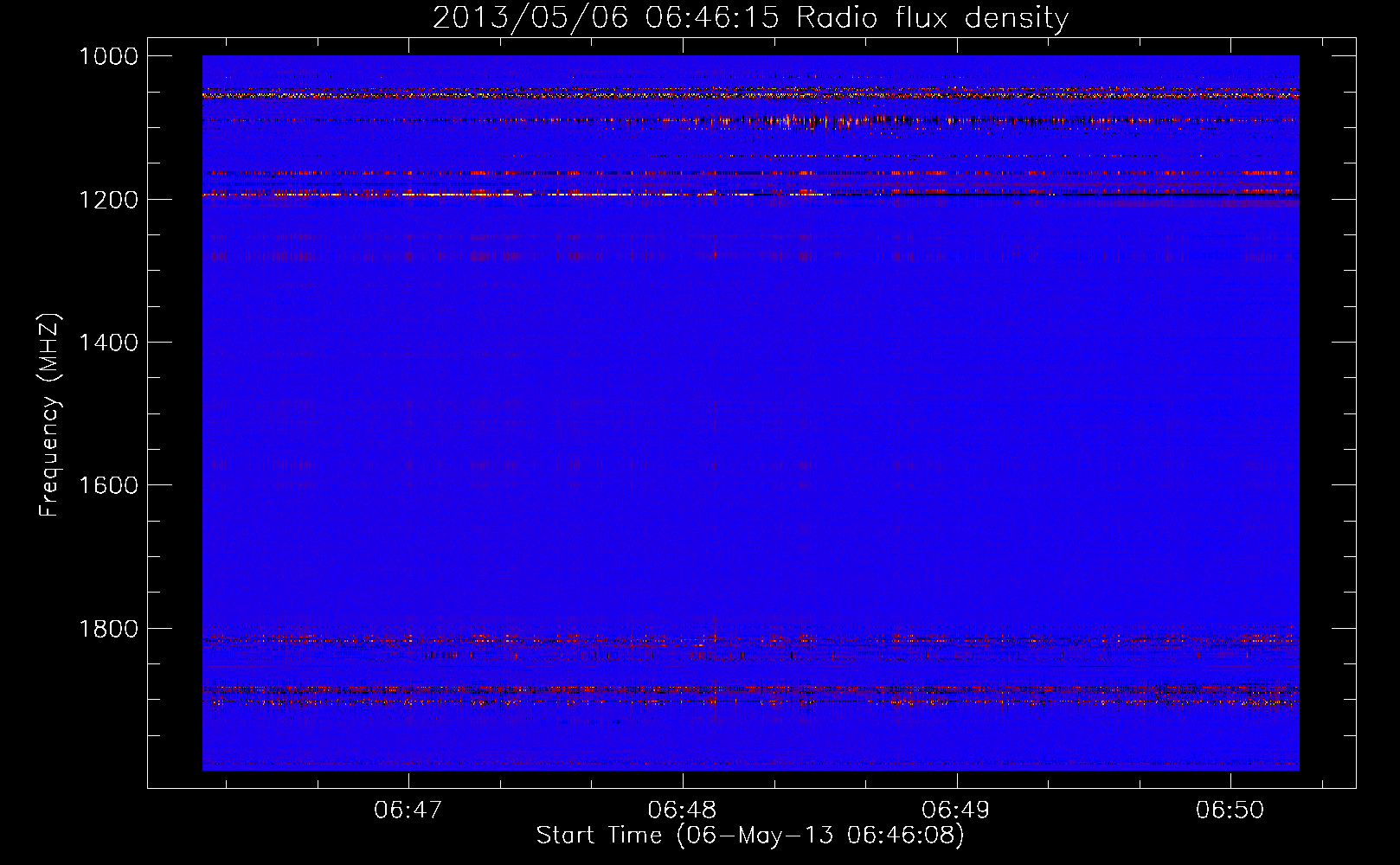1400x865 pixels.
Task: Click the 1800 frequency tick label
Action: pos(108,629)
